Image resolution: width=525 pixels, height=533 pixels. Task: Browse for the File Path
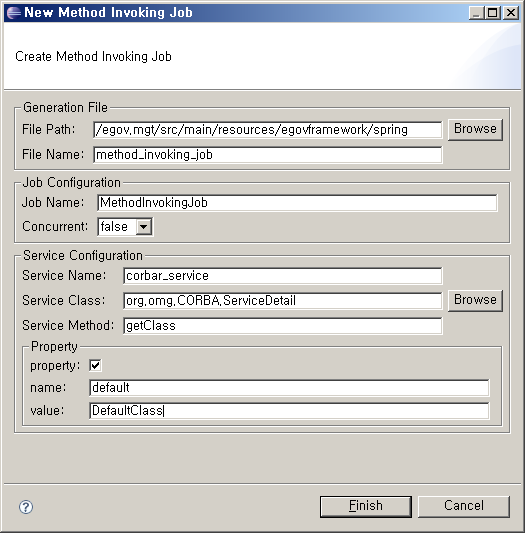coord(475,129)
